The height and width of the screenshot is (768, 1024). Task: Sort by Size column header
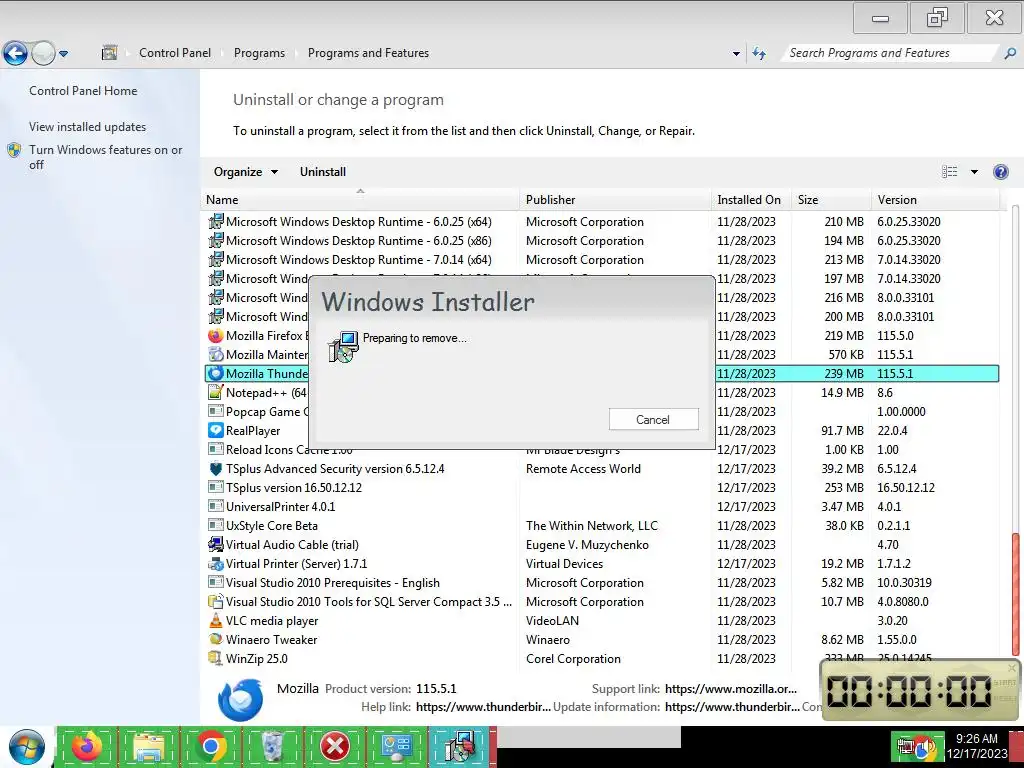[x=831, y=200]
